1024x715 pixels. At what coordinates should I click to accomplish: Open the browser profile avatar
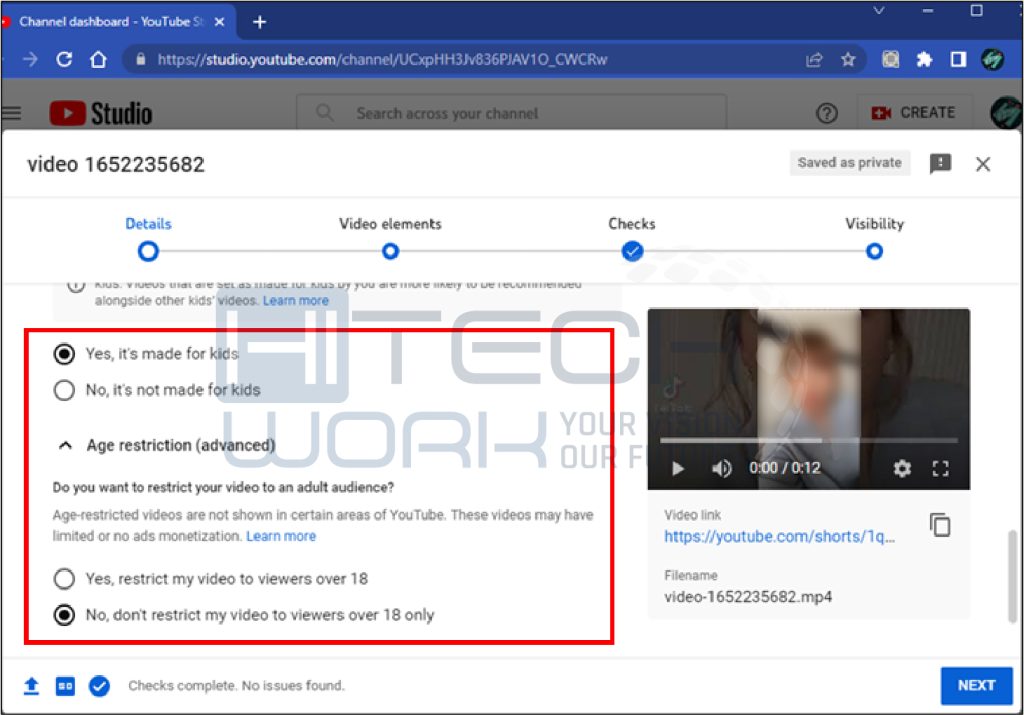pos(992,60)
